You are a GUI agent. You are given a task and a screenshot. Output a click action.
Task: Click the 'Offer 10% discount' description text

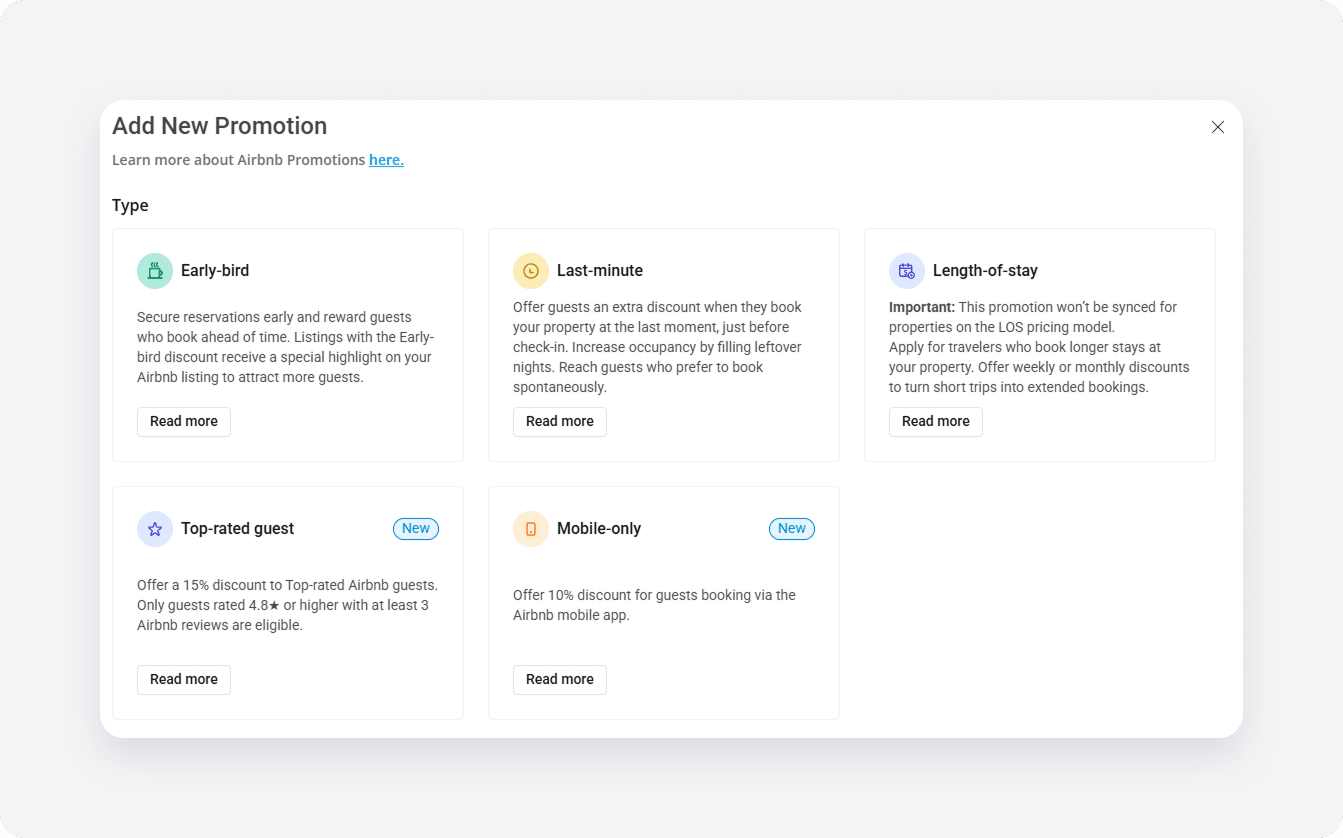click(x=654, y=605)
